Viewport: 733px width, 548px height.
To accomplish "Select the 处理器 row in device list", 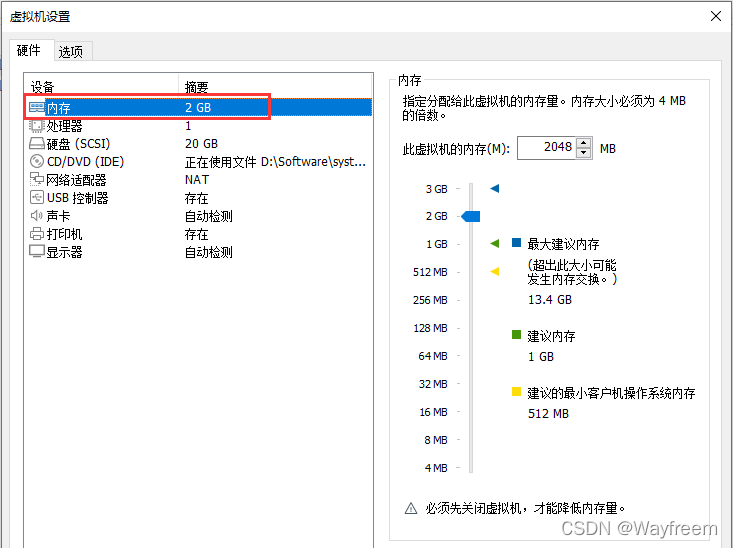I will (x=198, y=126).
